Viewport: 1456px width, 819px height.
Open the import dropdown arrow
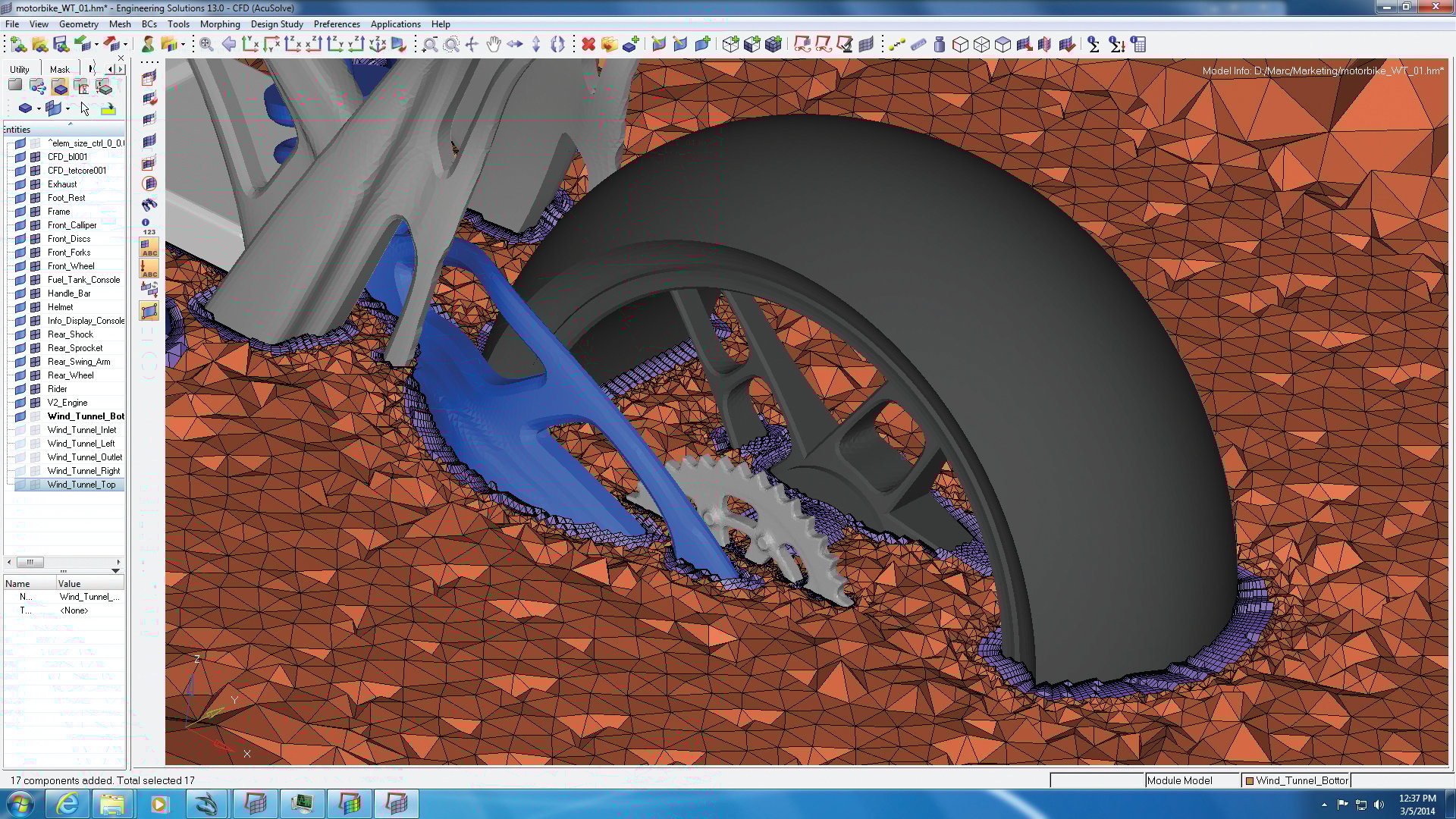(96, 45)
